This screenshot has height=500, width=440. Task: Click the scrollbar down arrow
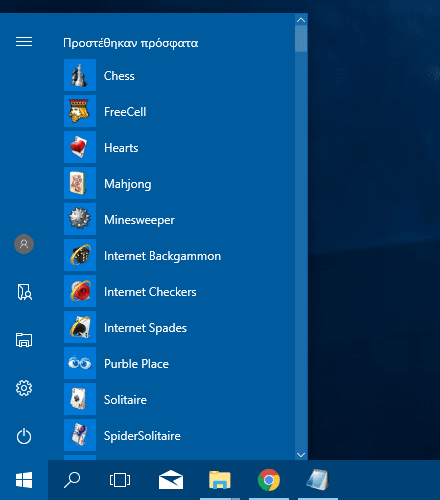301,455
